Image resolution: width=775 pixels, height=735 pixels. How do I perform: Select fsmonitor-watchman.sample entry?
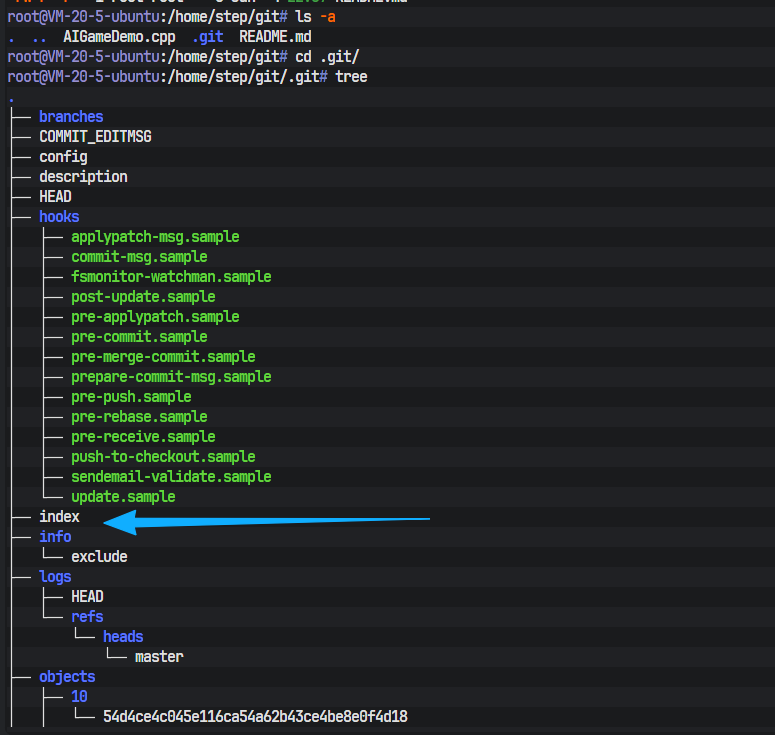(x=171, y=277)
